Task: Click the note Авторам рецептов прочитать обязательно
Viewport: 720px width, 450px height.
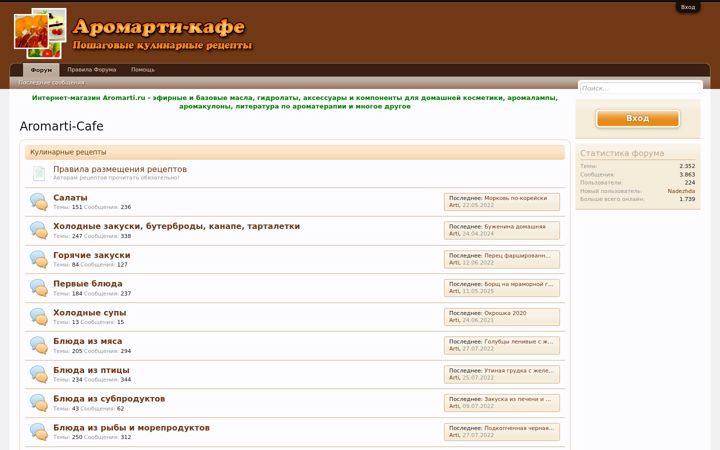Action: (116, 178)
